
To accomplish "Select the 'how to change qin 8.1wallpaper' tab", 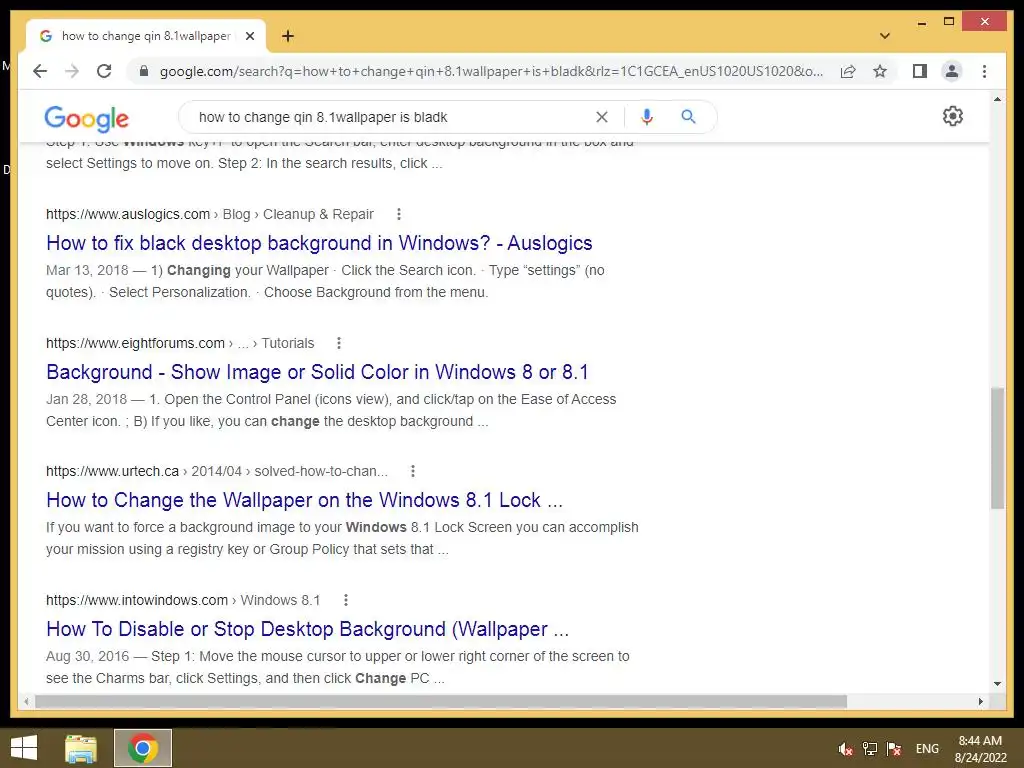I will point(146,36).
